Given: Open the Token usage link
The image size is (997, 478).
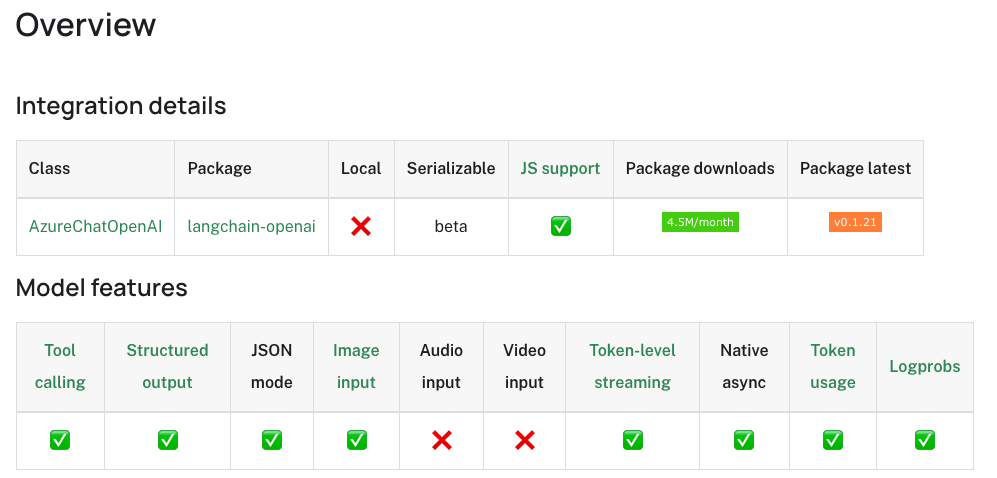Looking at the screenshot, I should (x=833, y=366).
